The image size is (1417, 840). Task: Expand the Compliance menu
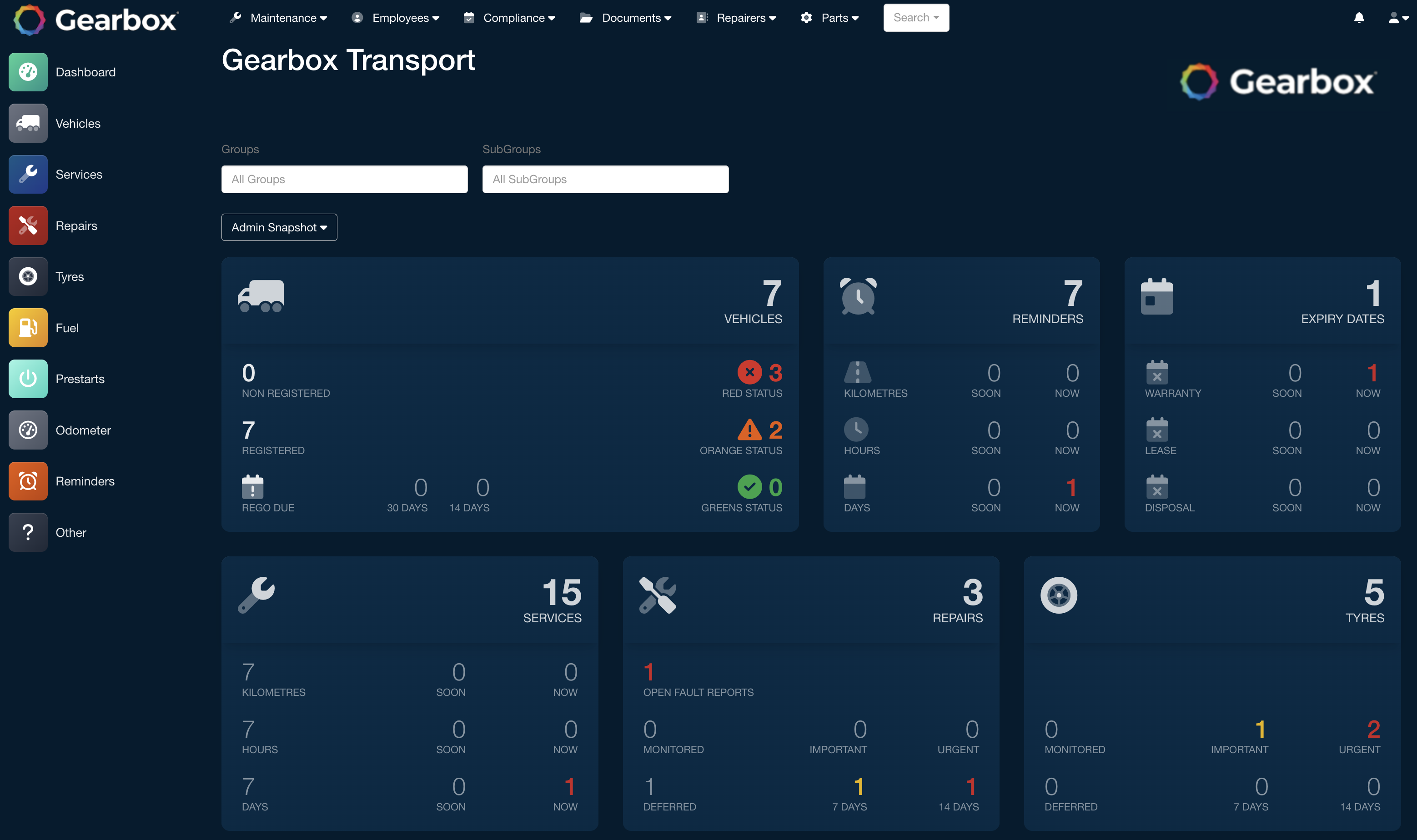509,18
